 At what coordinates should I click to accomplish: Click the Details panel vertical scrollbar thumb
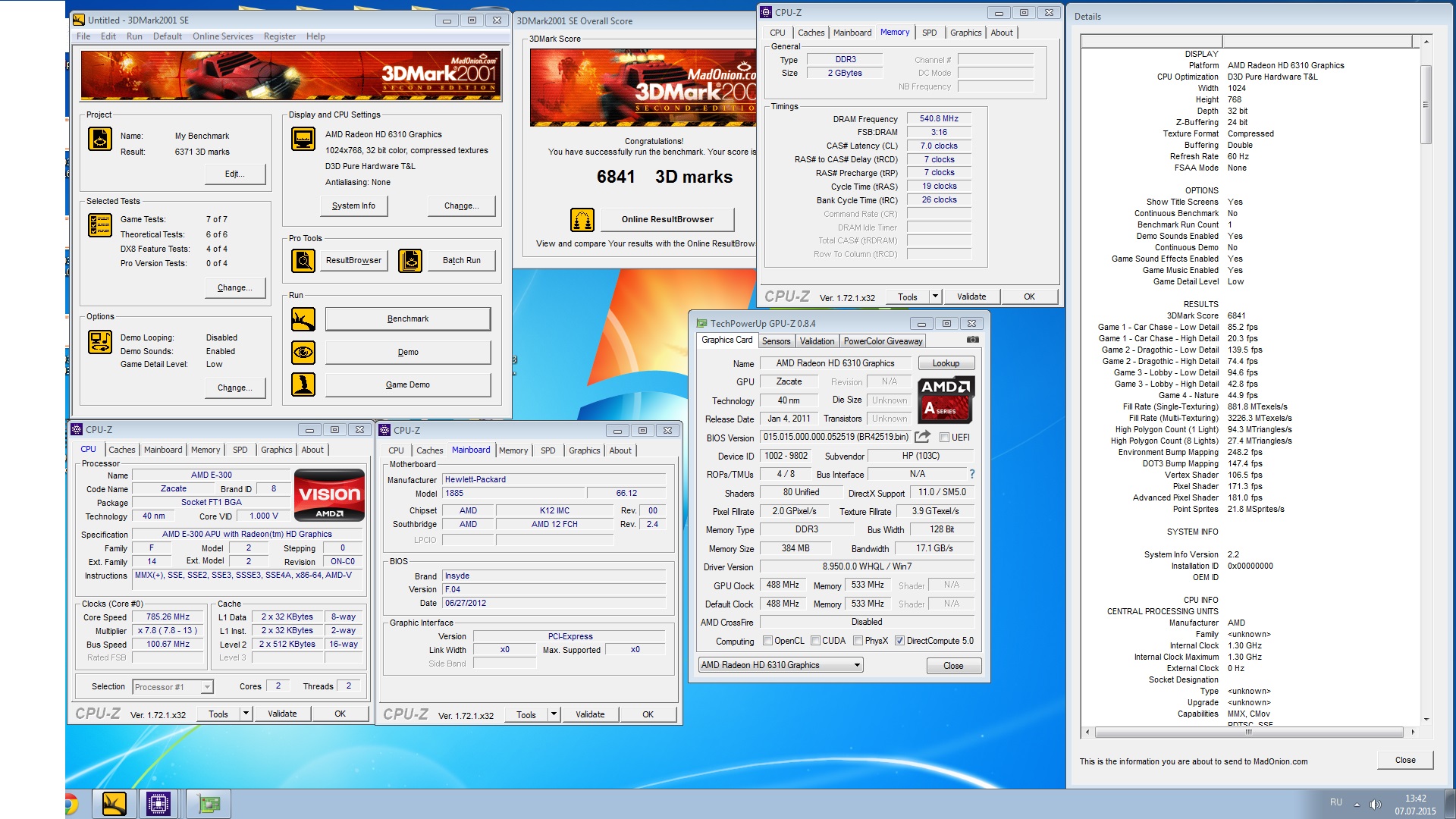[x=1426, y=105]
